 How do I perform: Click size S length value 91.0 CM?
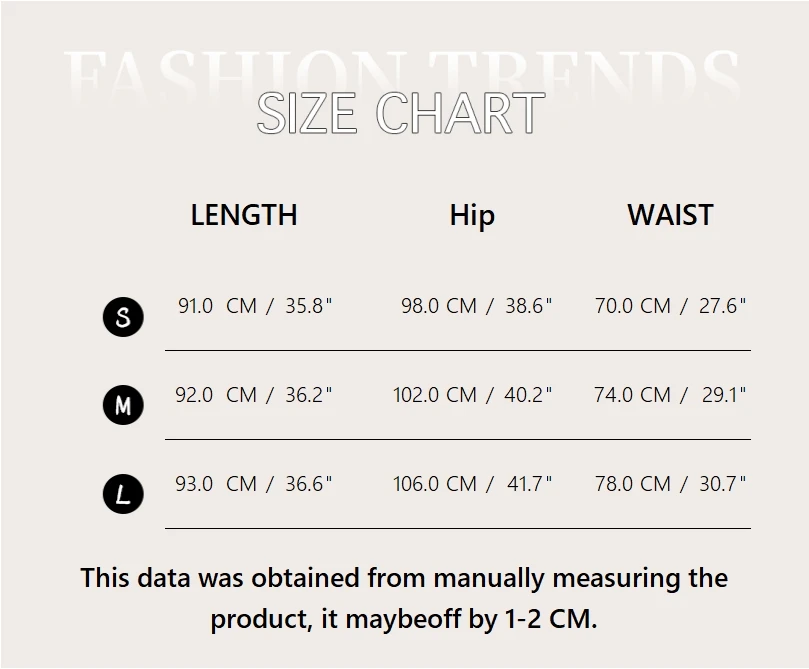click(x=217, y=306)
